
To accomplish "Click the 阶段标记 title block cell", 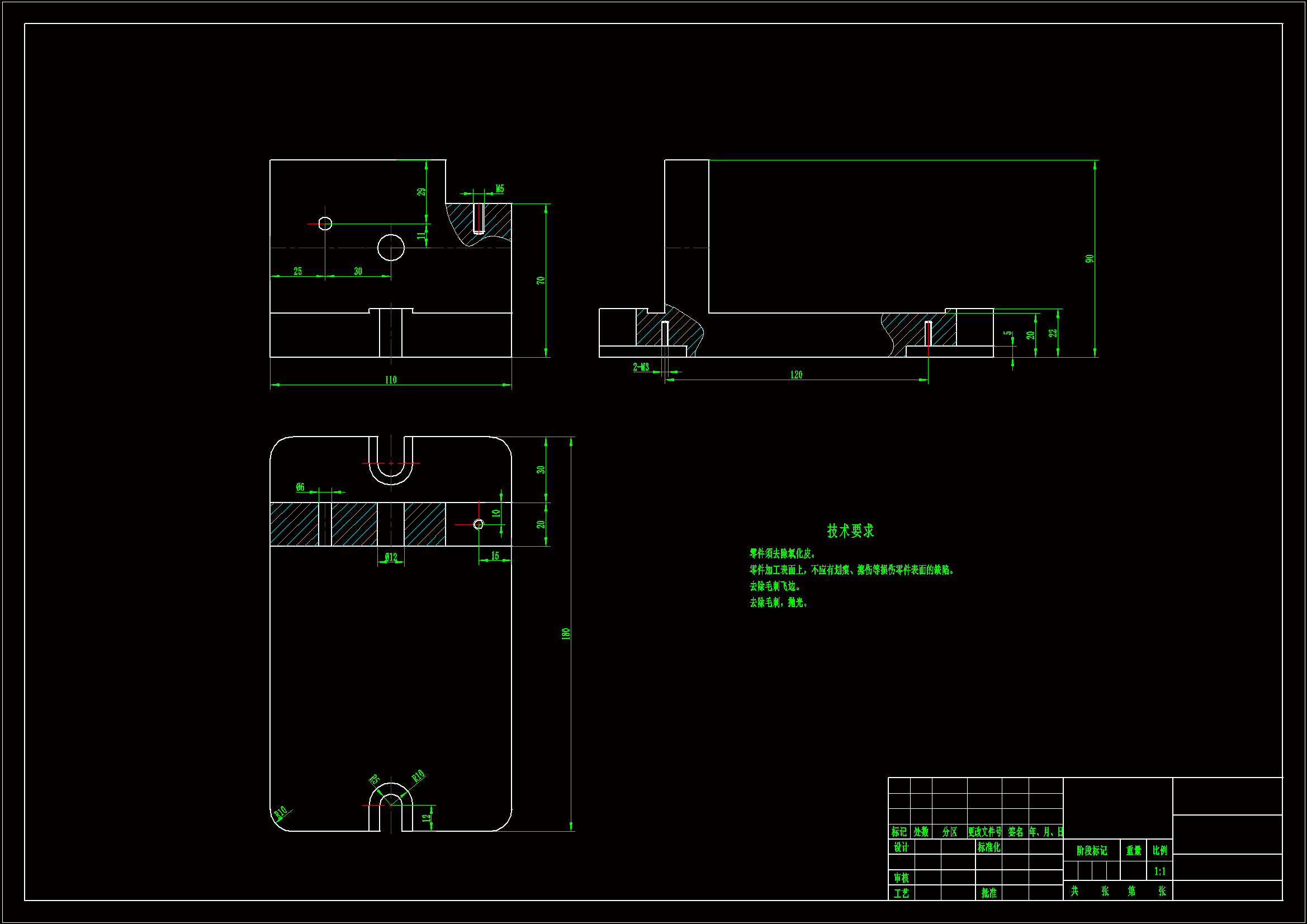I will click(1091, 851).
